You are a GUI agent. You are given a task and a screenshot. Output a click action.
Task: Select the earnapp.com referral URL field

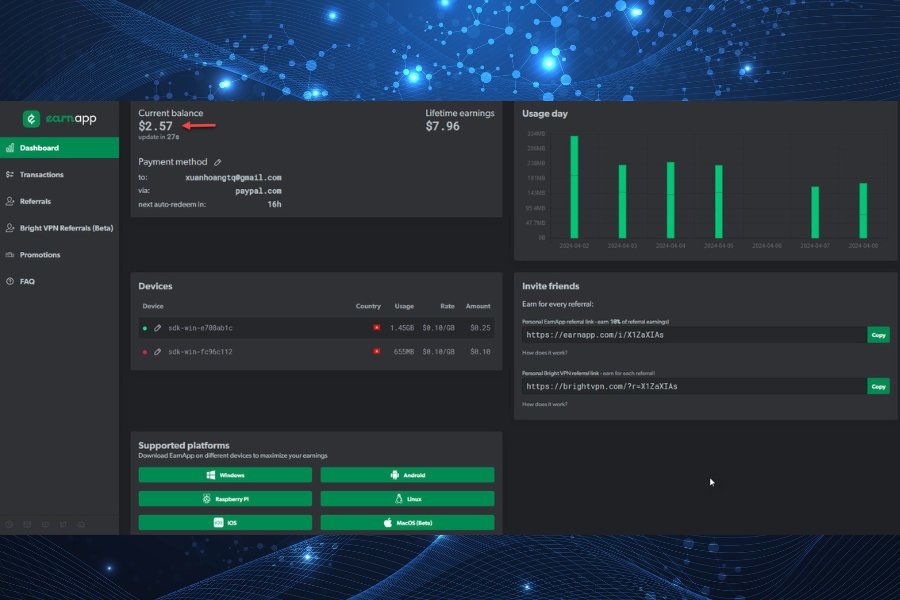694,335
